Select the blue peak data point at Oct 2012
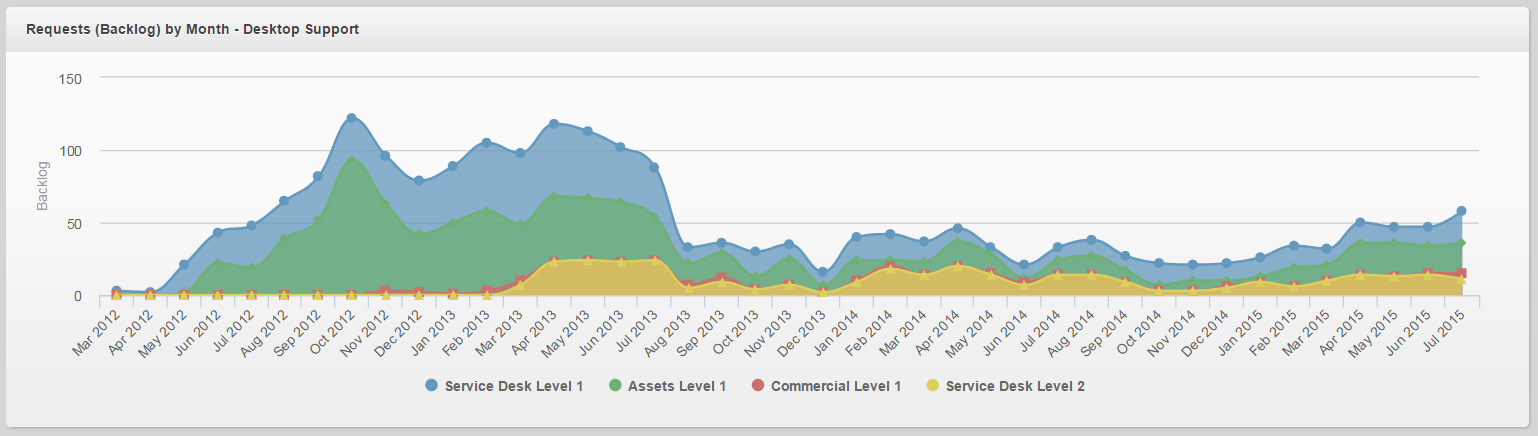1538x436 pixels. (x=351, y=118)
